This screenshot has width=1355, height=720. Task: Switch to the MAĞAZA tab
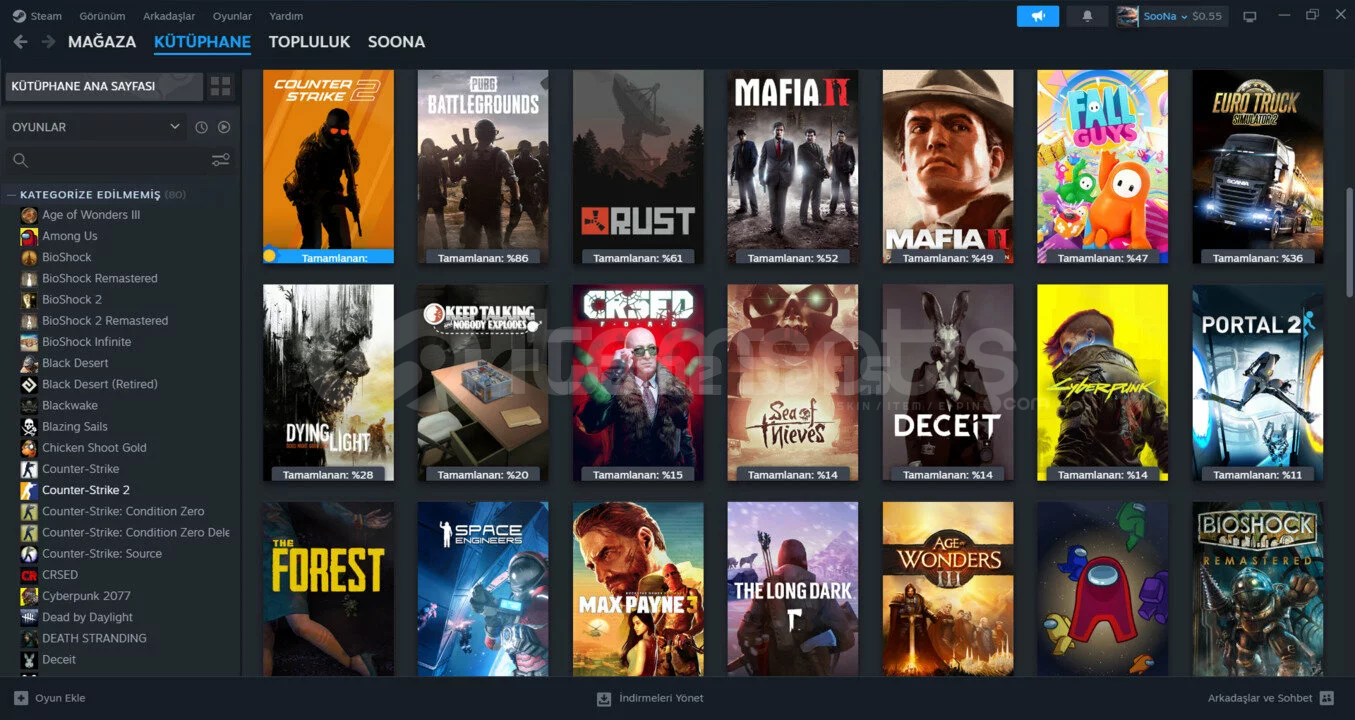pyautogui.click(x=102, y=42)
